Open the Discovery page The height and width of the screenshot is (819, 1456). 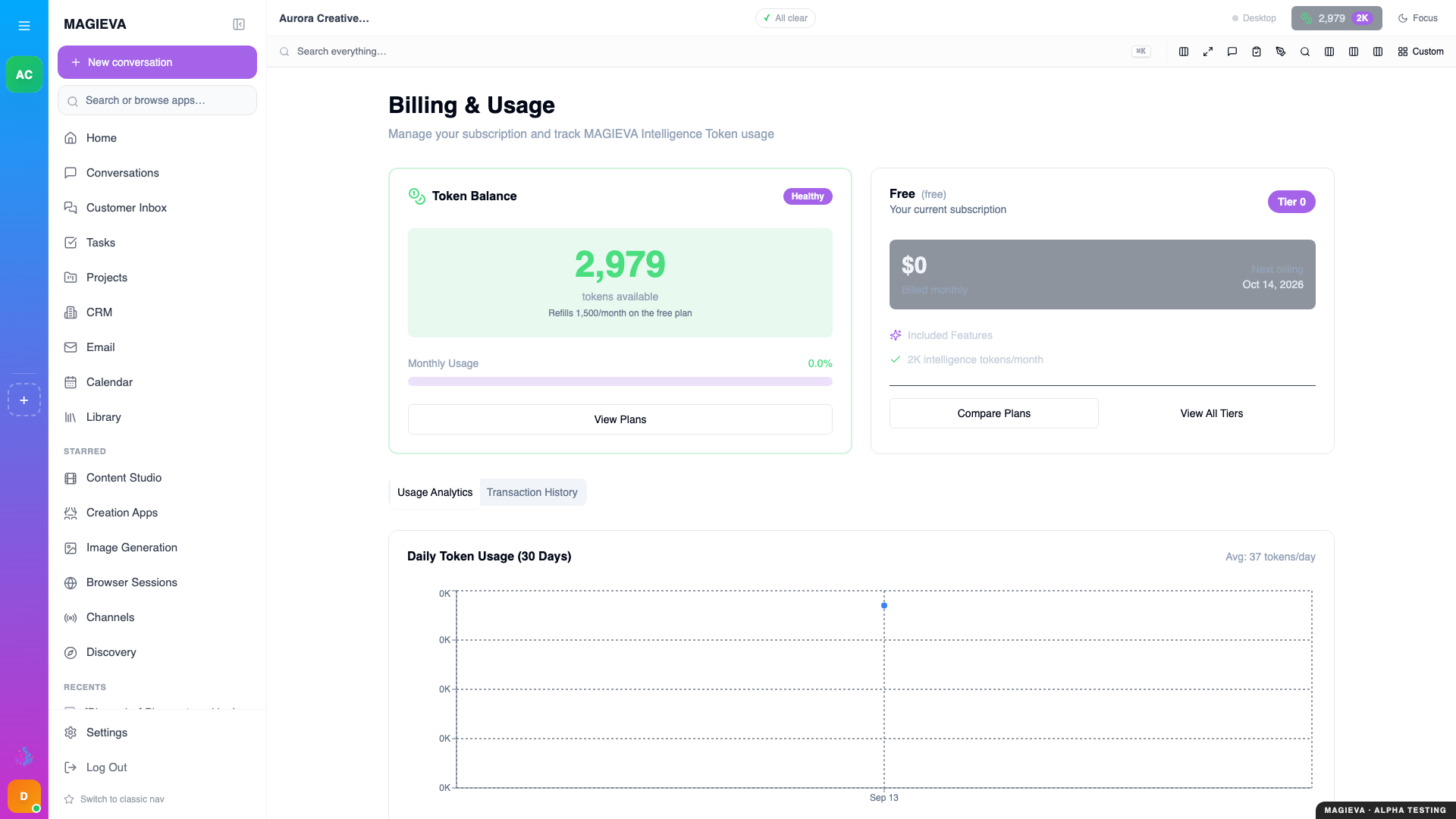pyautogui.click(x=158, y=652)
